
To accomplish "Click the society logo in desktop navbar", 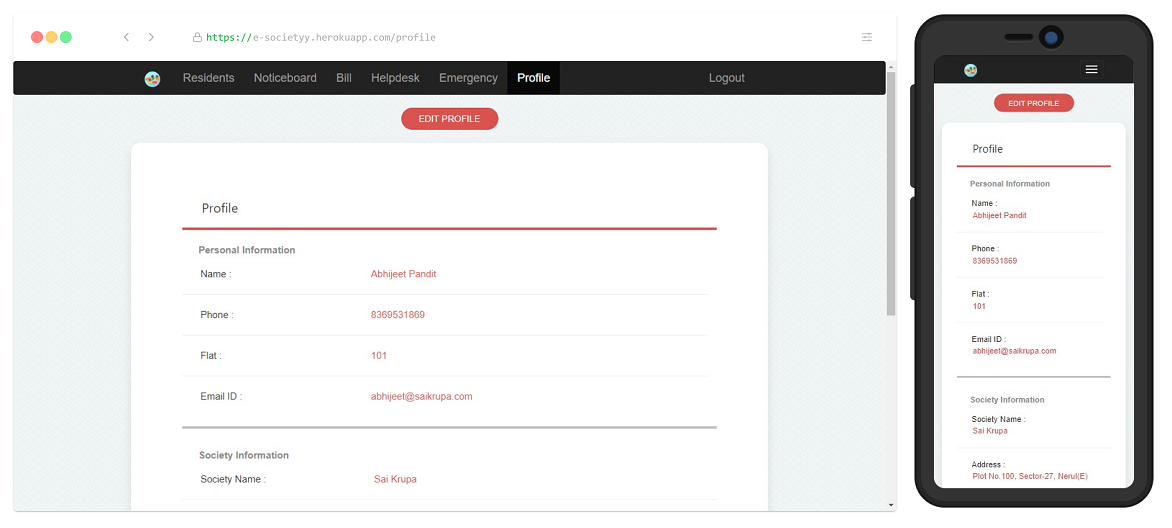I will [152, 79].
